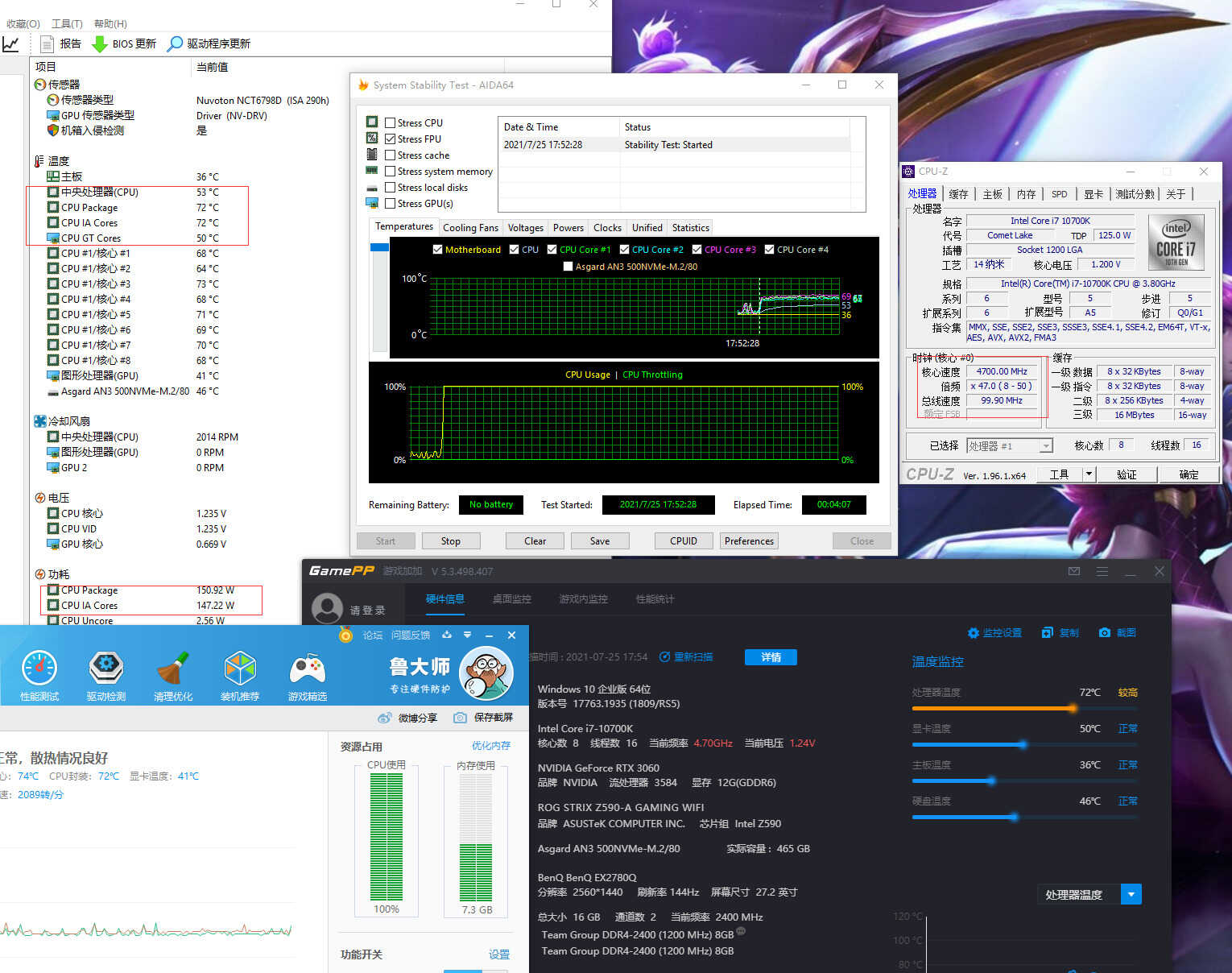
Task: Click 硬盘温度 slider in GamePP
Action: coord(1024,818)
